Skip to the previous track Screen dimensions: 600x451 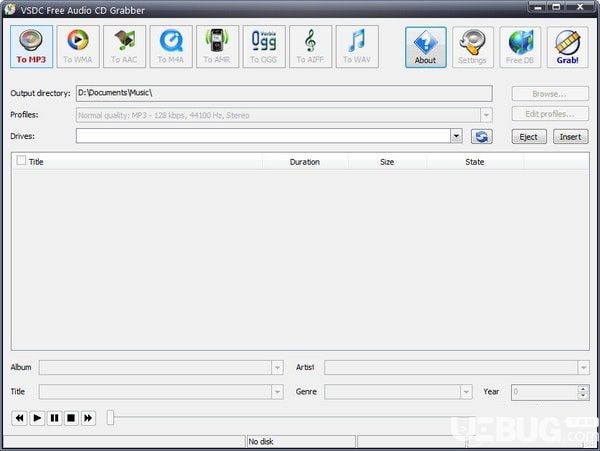coord(20,418)
